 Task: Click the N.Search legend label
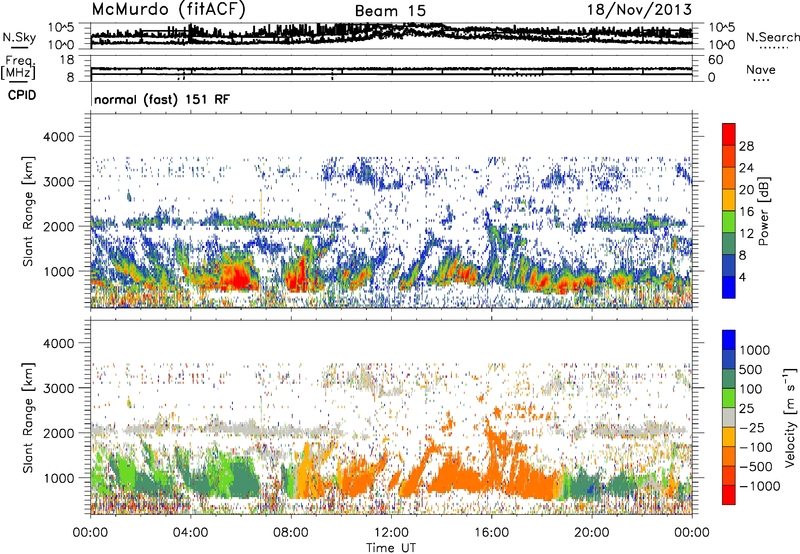[772, 37]
